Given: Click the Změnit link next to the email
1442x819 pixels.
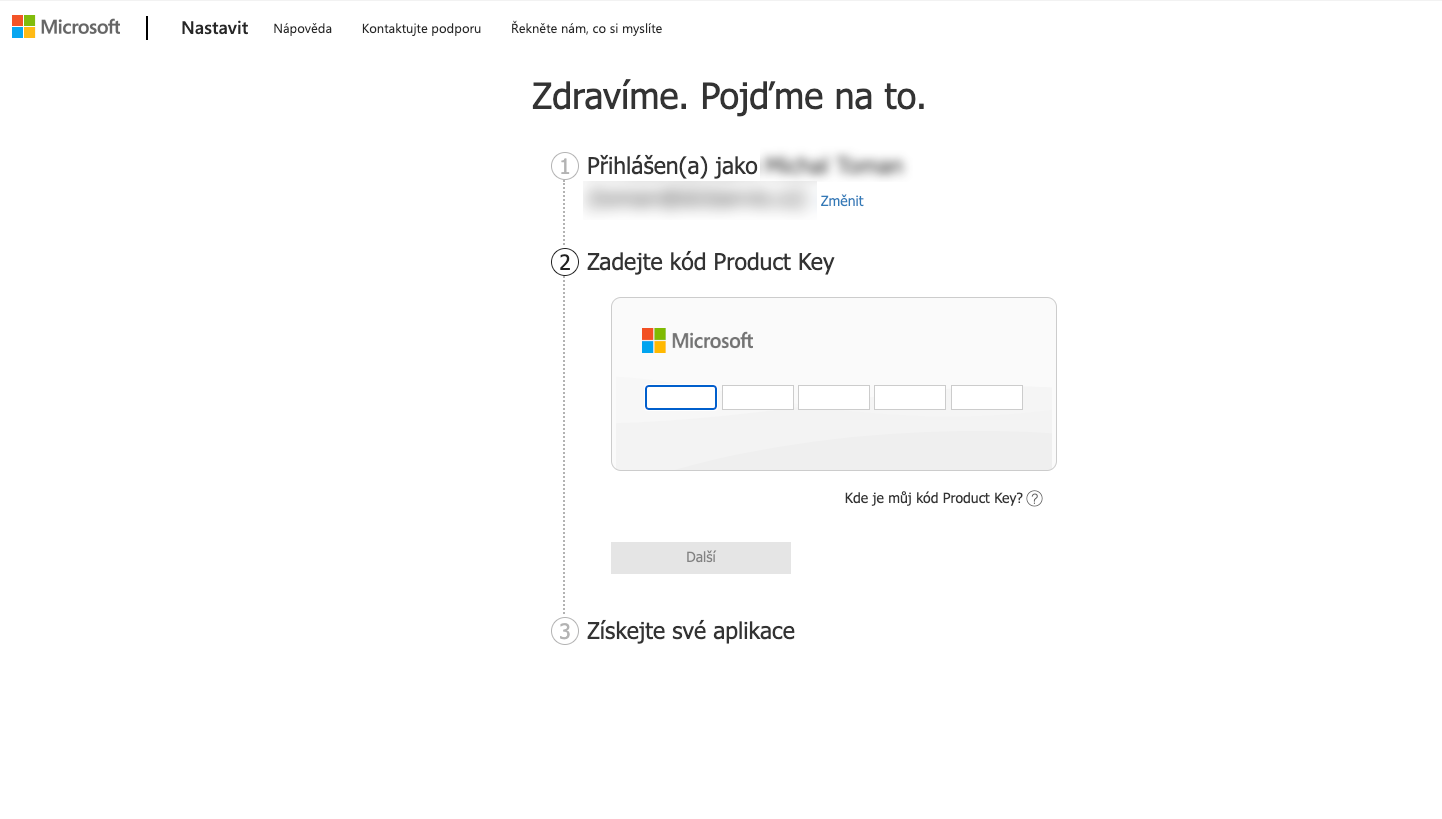Looking at the screenshot, I should 842,201.
